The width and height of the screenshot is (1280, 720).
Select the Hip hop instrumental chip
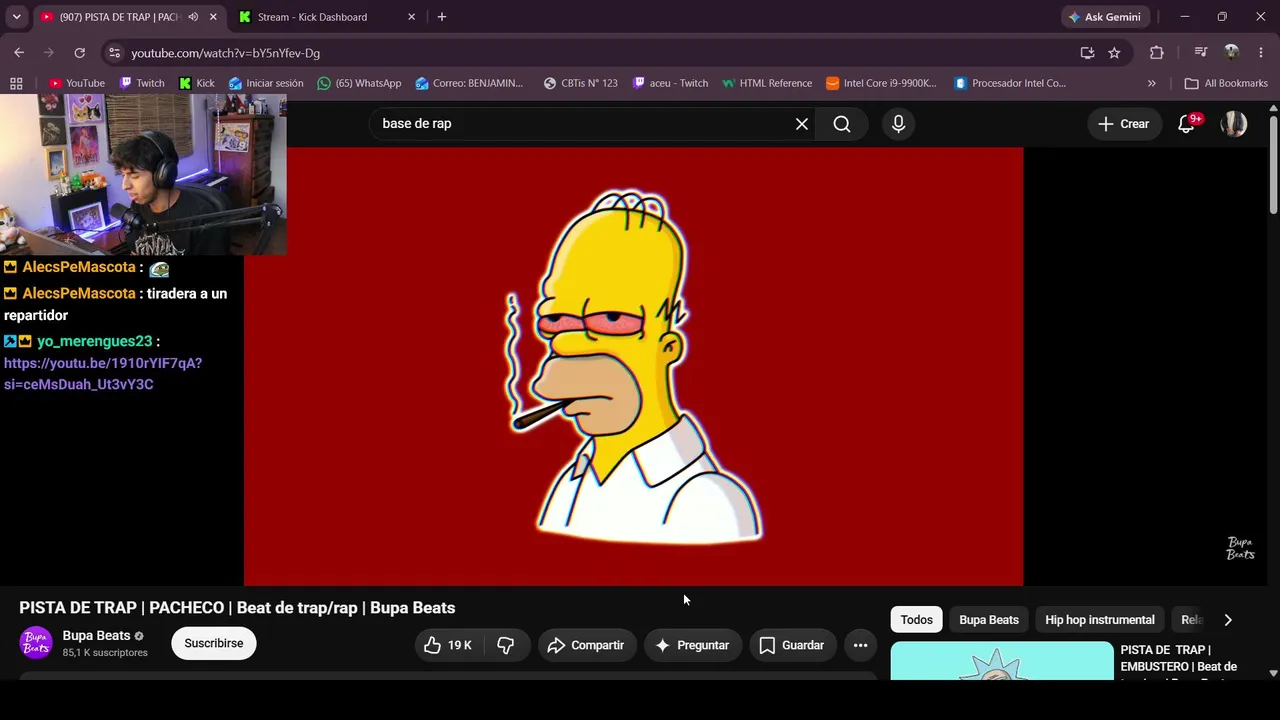pyautogui.click(x=1100, y=620)
